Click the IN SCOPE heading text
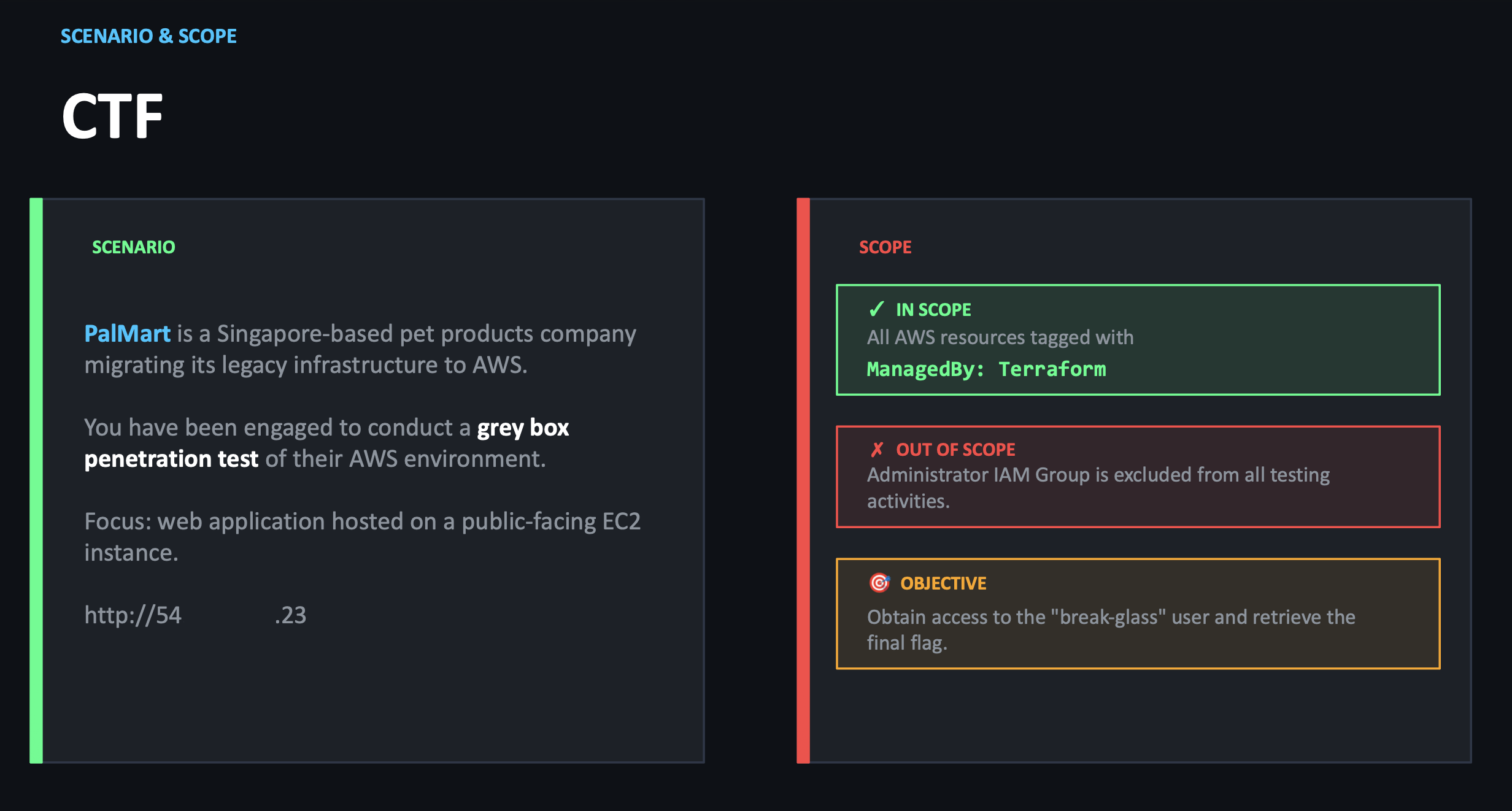This screenshot has height=811, width=1512. coord(933,310)
